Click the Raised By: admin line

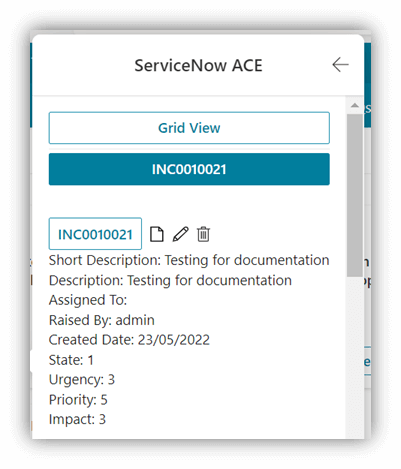102,320
